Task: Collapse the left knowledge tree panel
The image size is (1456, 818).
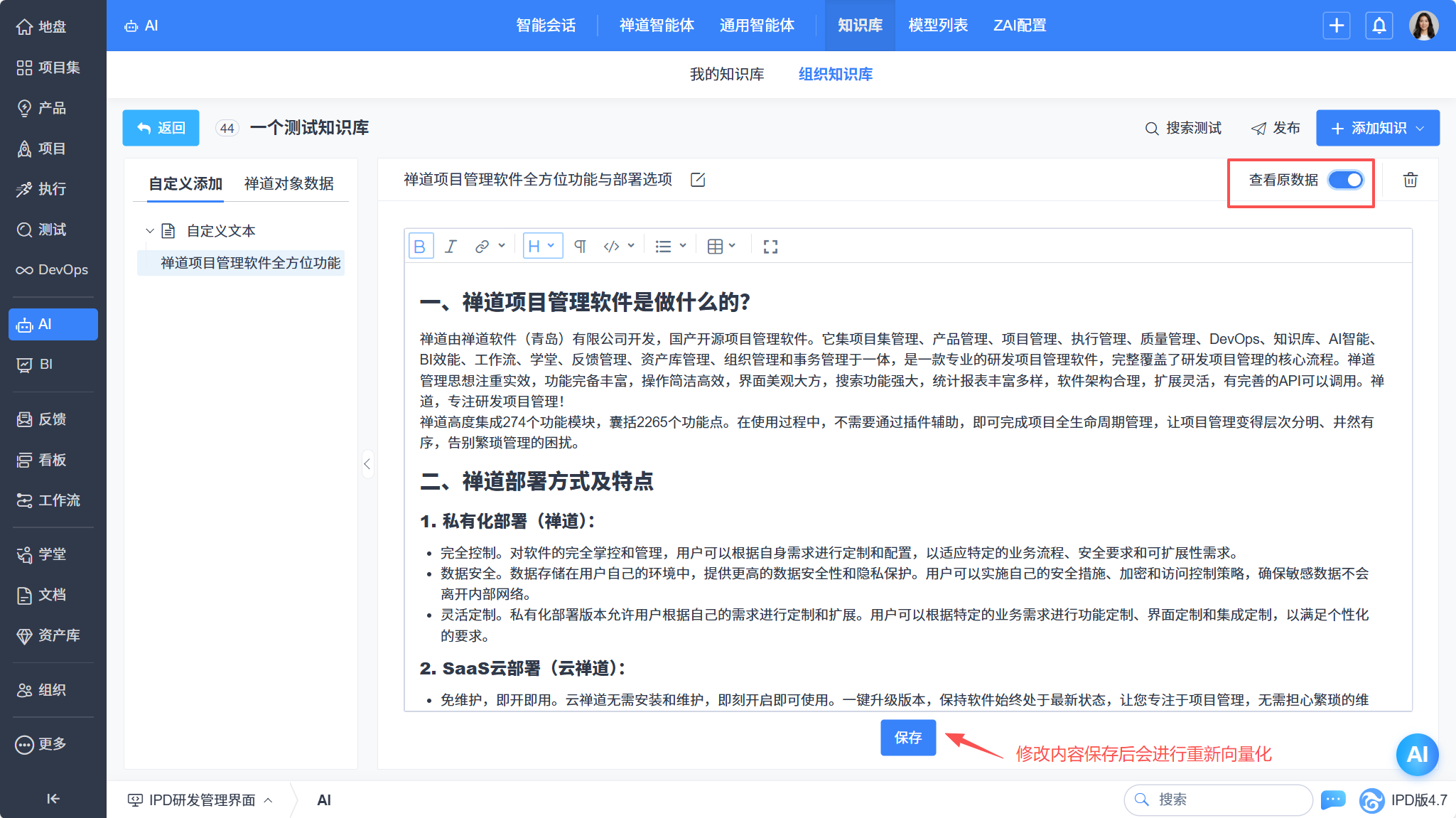Action: 367,464
